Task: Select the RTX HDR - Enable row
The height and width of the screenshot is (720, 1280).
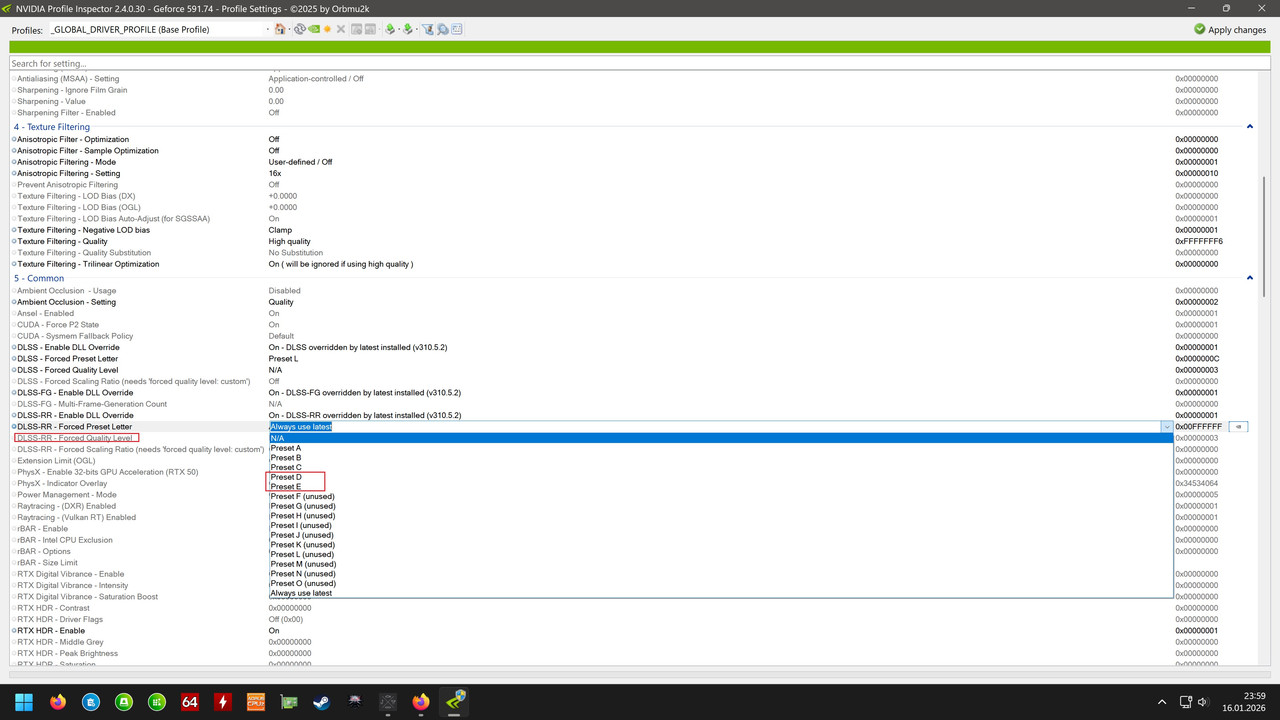Action: click(635, 631)
